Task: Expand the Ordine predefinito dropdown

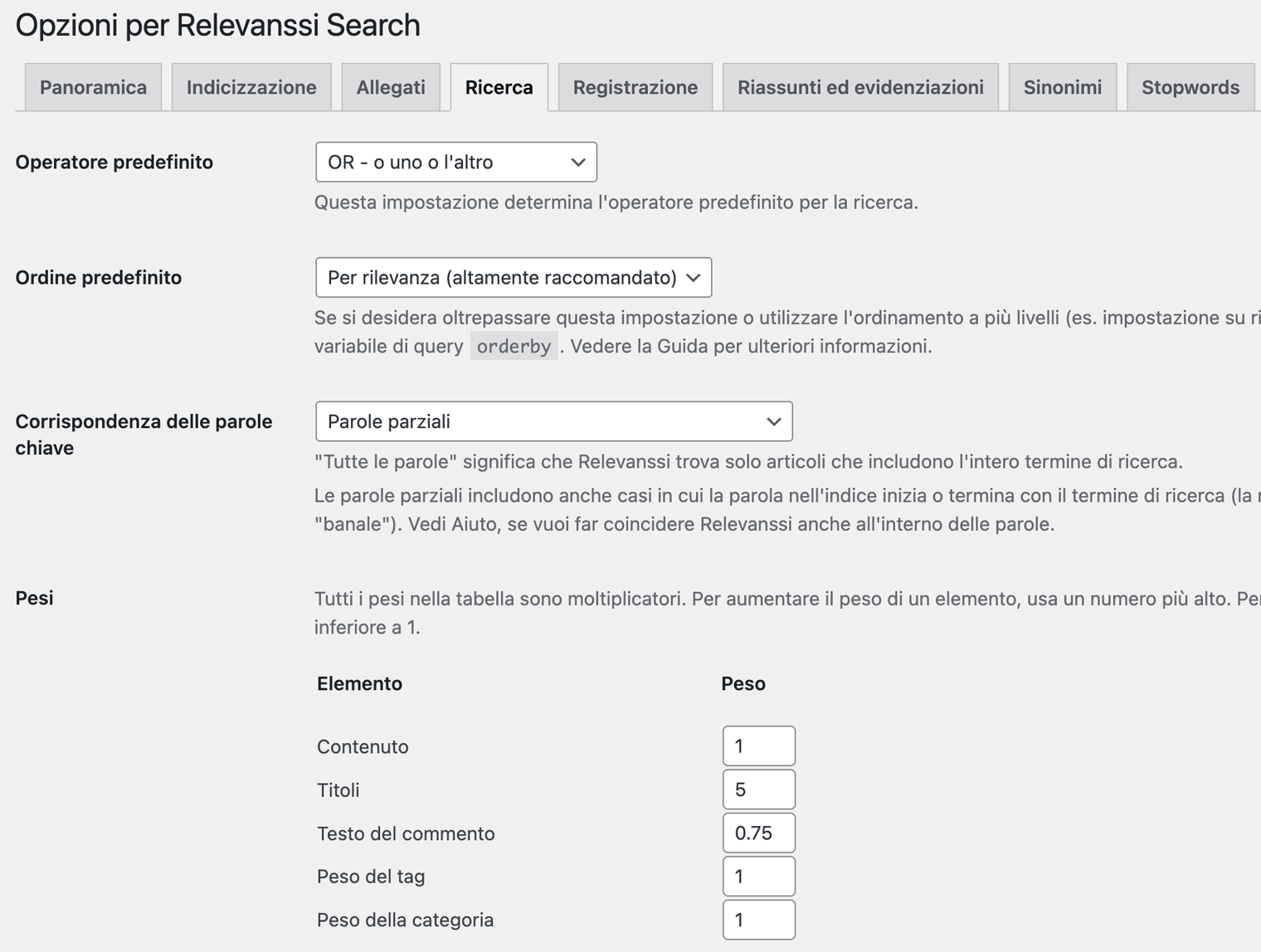Action: pos(514,277)
